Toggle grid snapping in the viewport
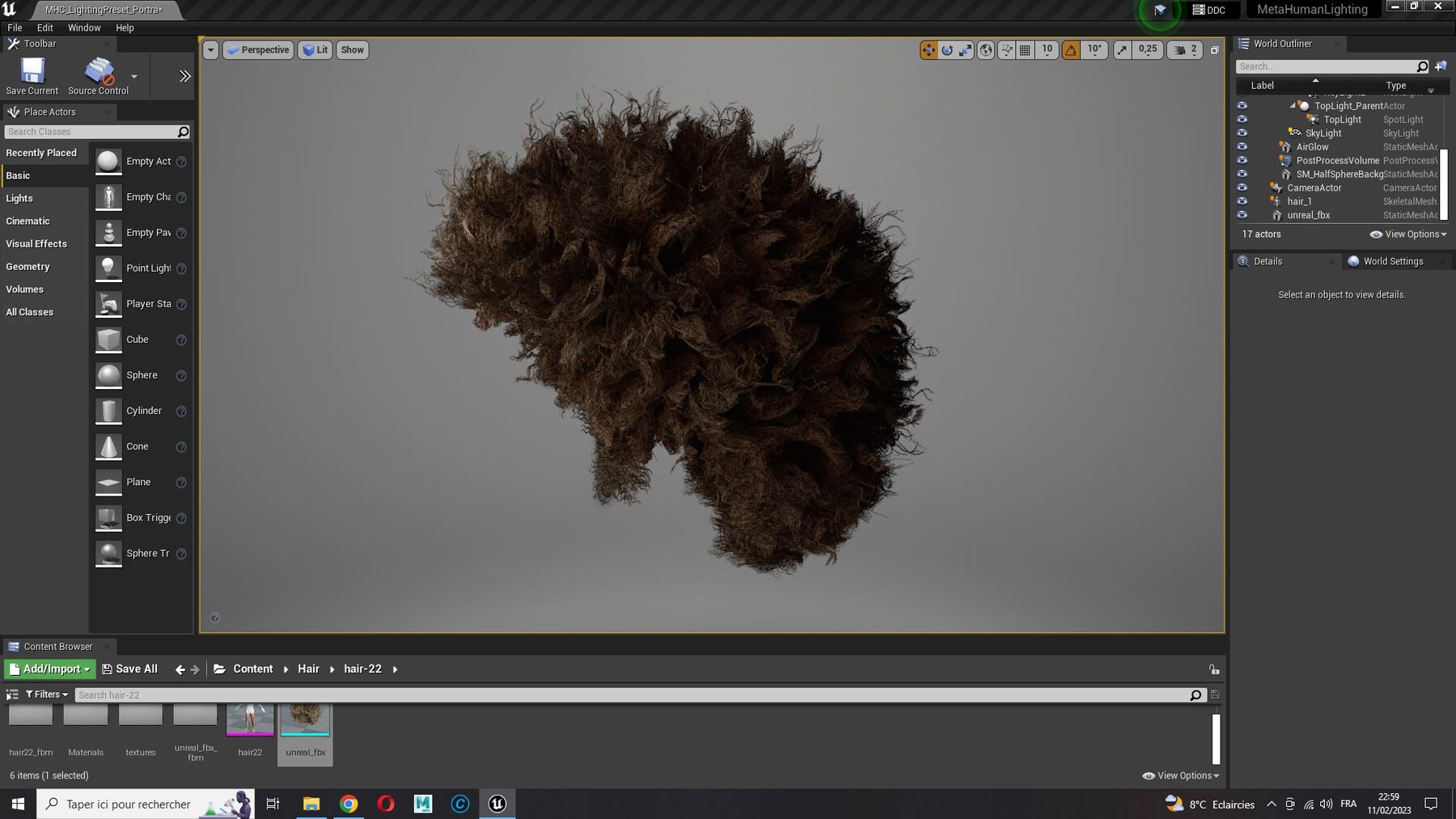This screenshot has height=819, width=1456. (x=1025, y=50)
